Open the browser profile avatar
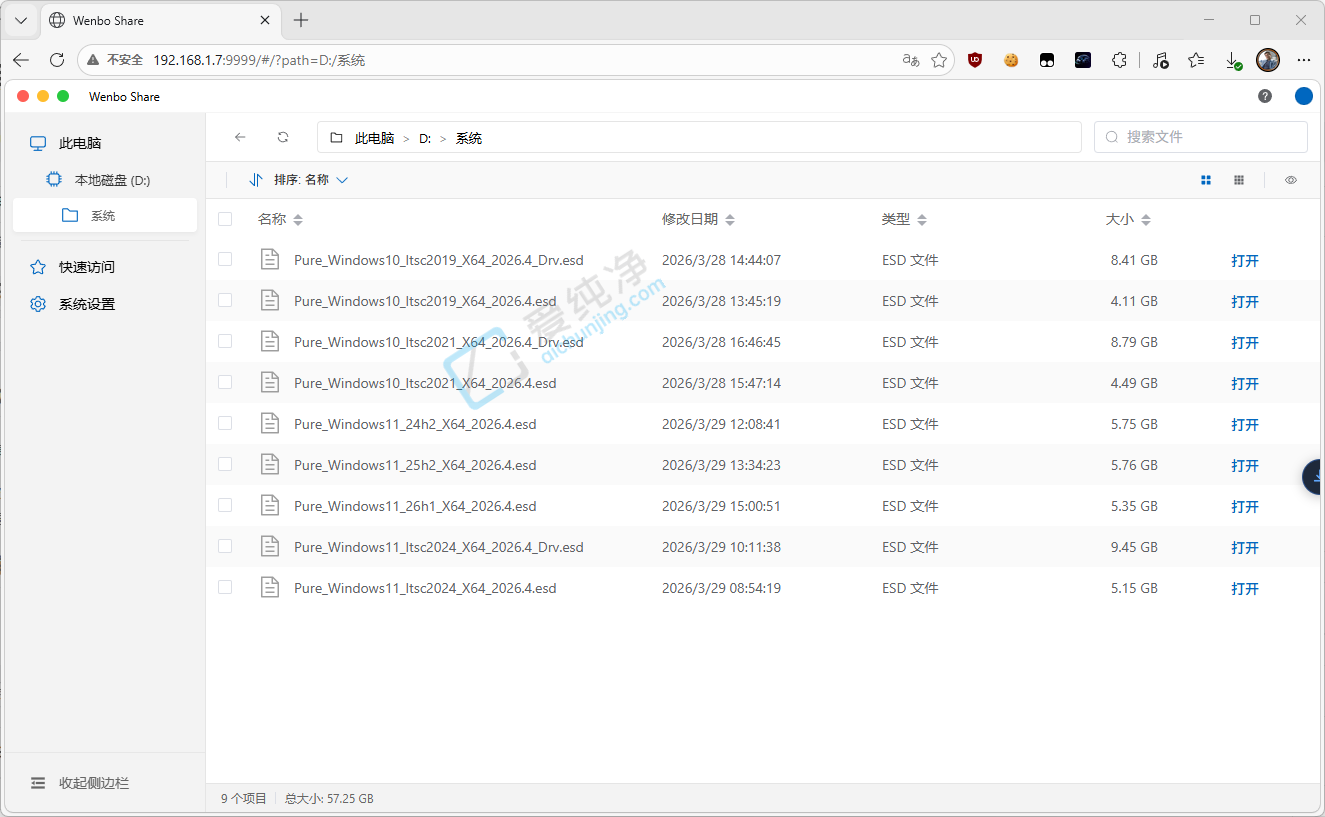1325x817 pixels. coord(1268,60)
